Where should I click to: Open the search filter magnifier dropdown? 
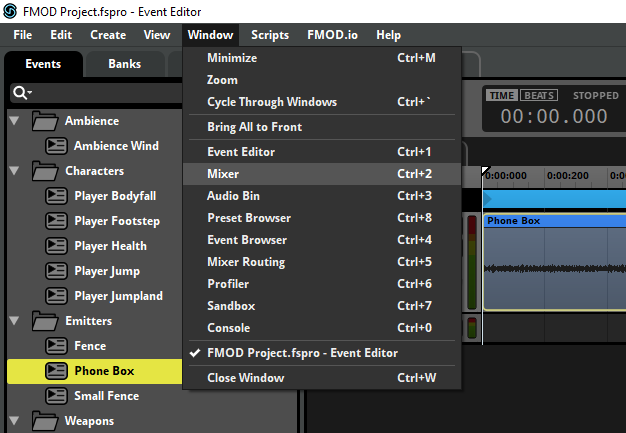22,93
